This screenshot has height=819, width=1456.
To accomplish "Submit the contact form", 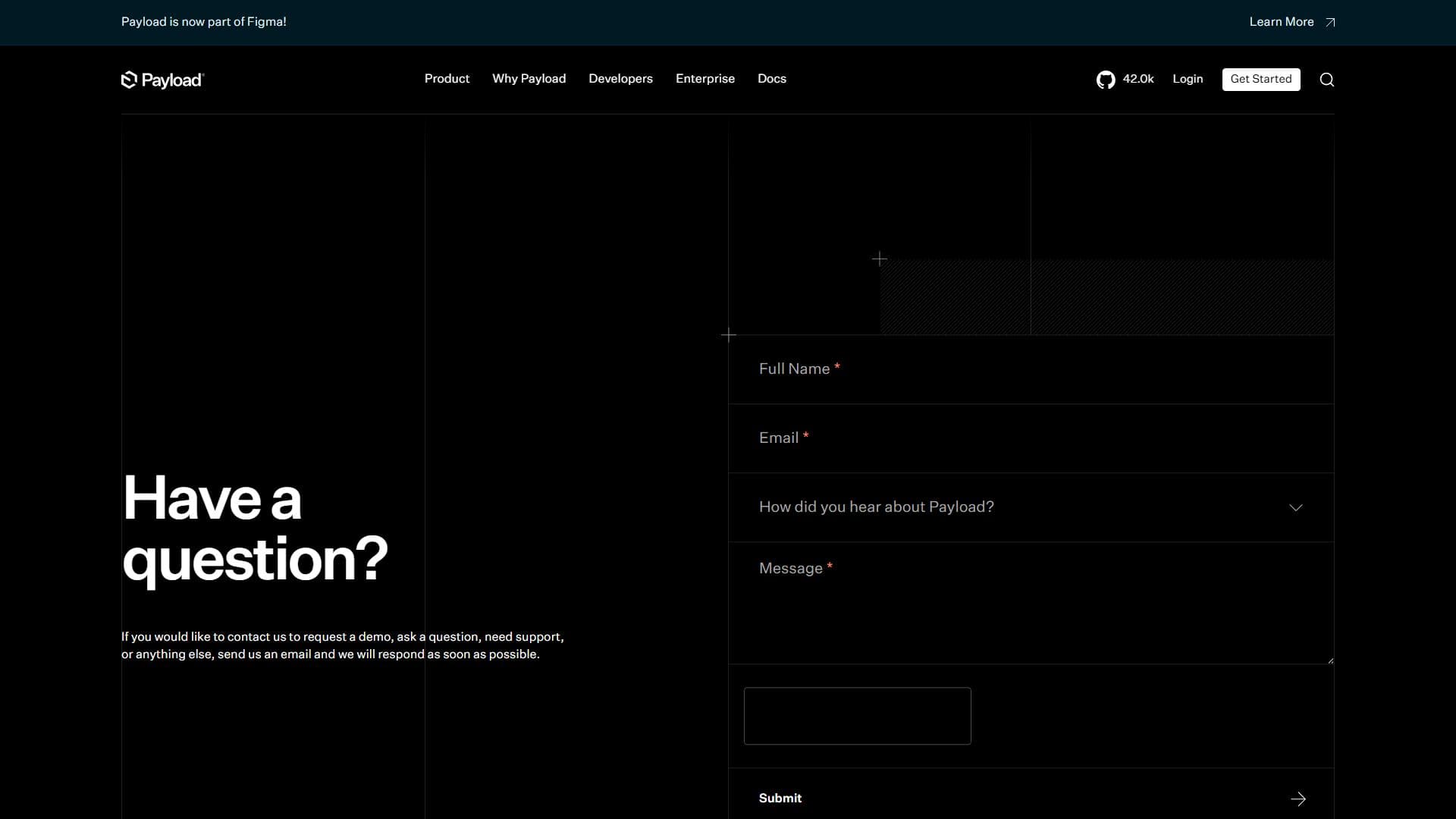I will [x=1031, y=799].
